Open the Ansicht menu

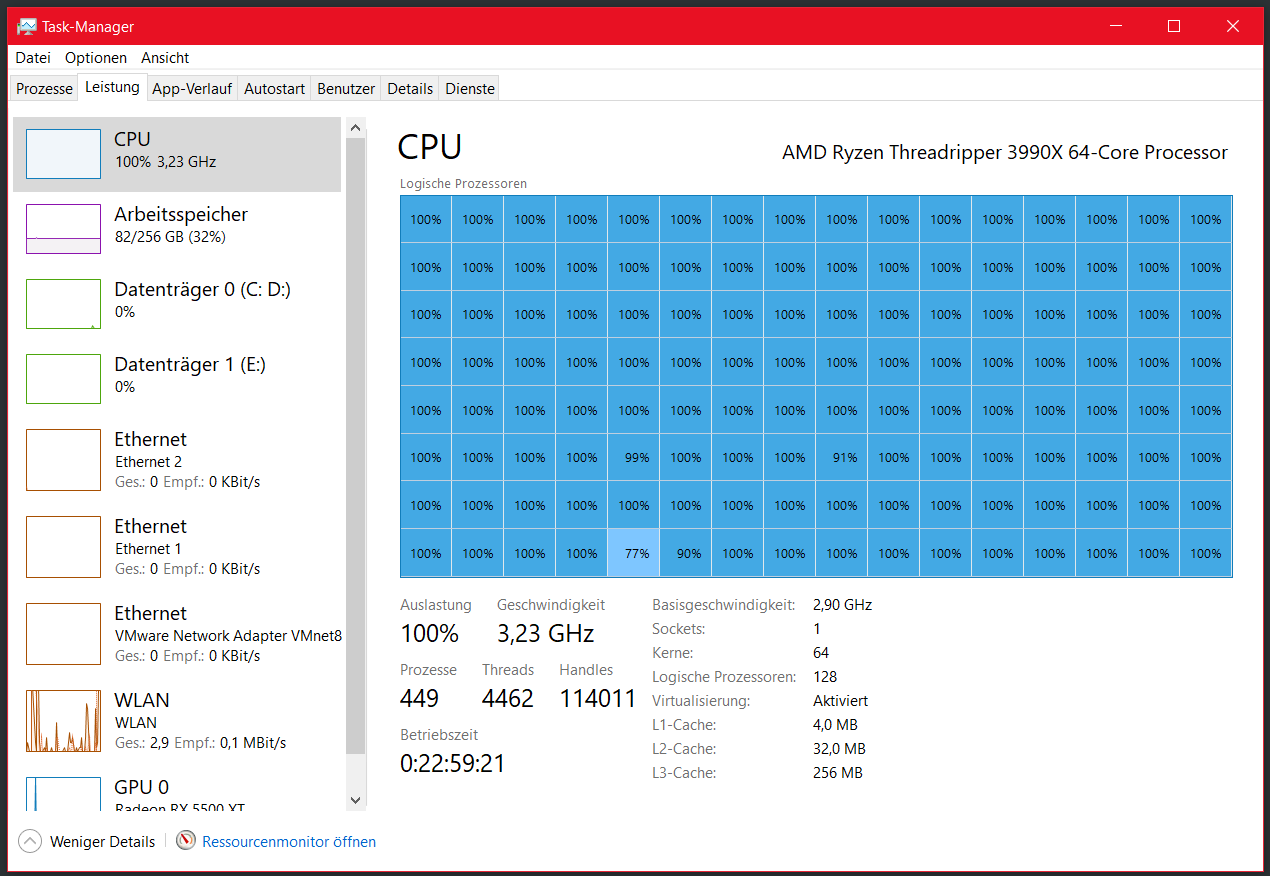(165, 58)
